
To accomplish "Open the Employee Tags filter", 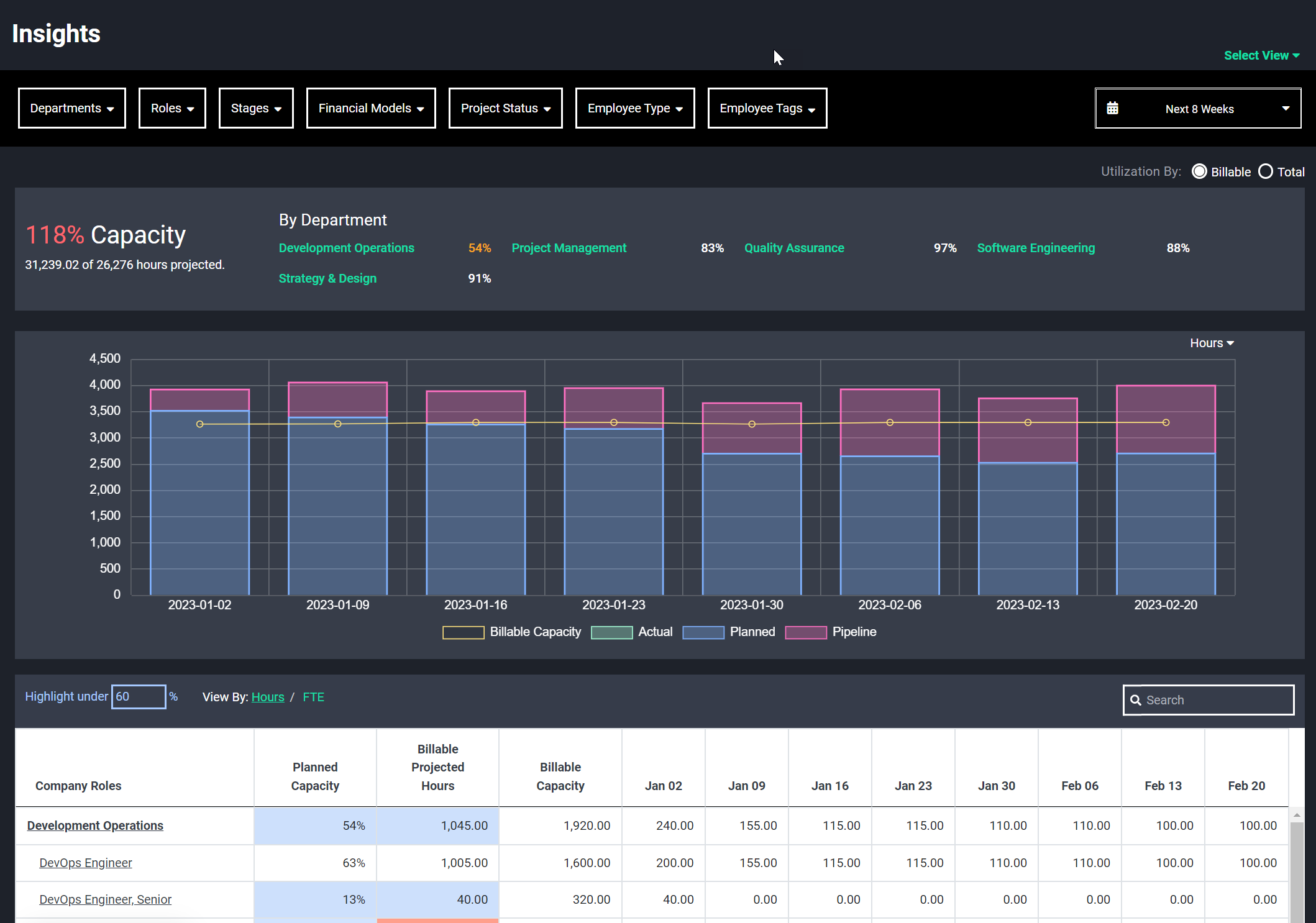I will (x=767, y=107).
